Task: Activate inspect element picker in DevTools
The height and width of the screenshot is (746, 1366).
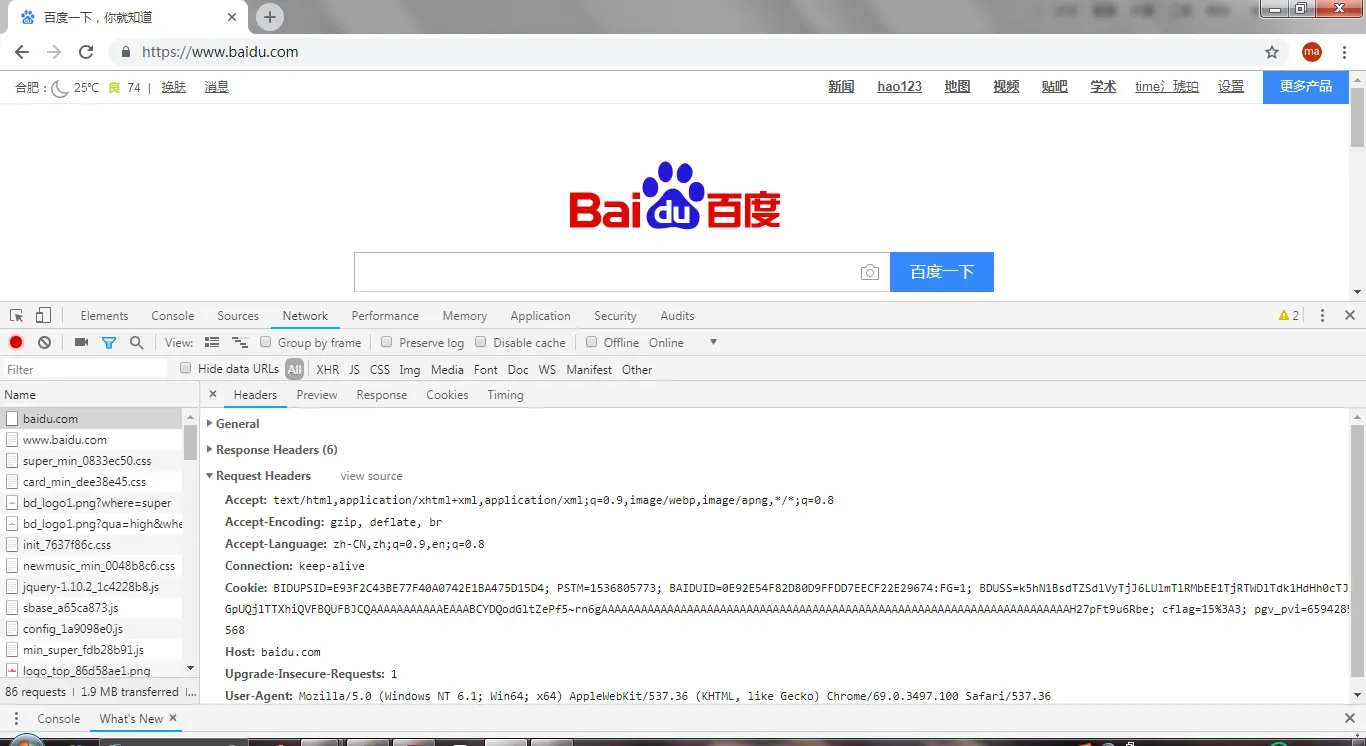Action: coord(17,316)
